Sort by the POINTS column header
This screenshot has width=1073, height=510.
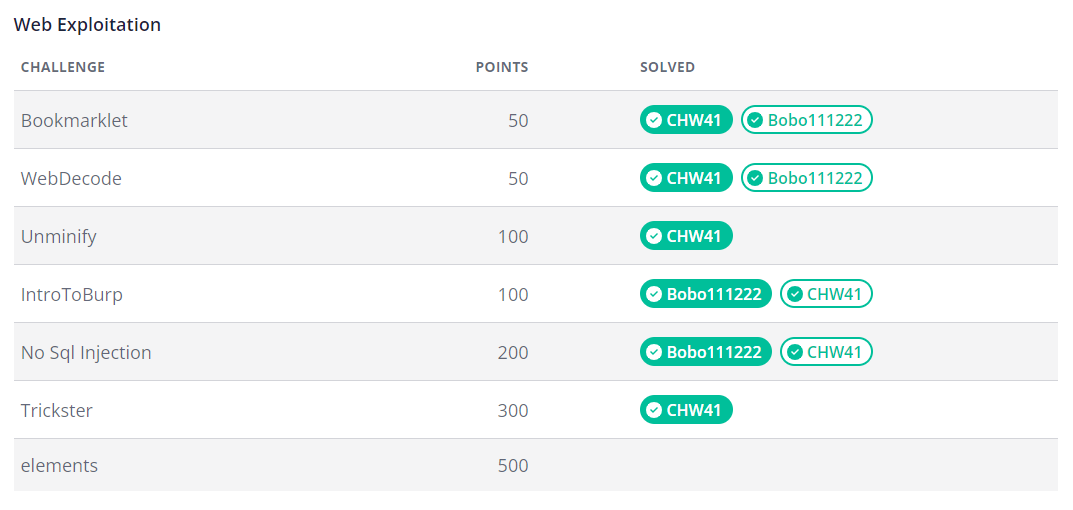[x=502, y=67]
